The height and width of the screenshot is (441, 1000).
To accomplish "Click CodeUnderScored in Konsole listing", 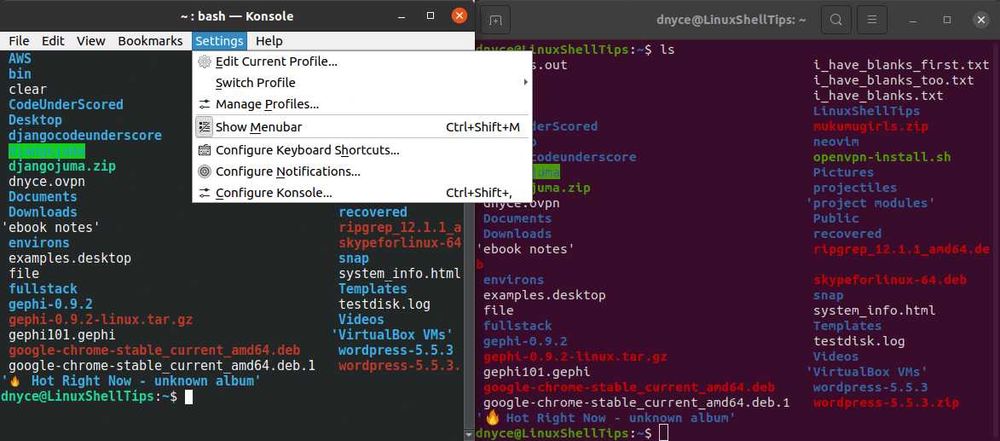I will tap(66, 105).
